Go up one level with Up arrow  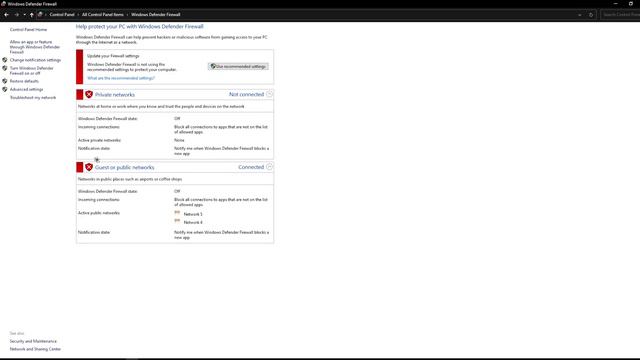coord(31,15)
